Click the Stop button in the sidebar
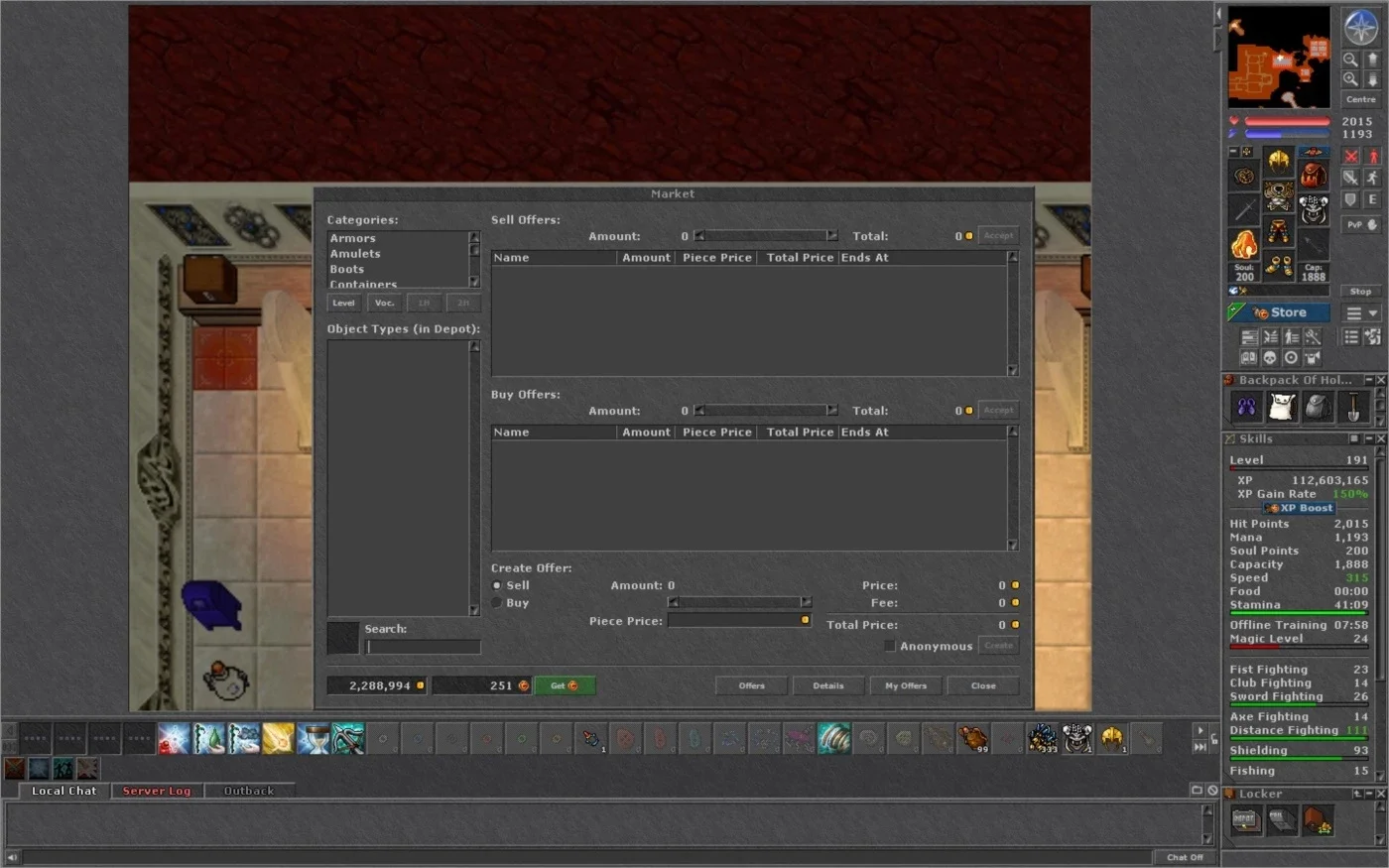Image resolution: width=1389 pixels, height=868 pixels. point(1360,292)
